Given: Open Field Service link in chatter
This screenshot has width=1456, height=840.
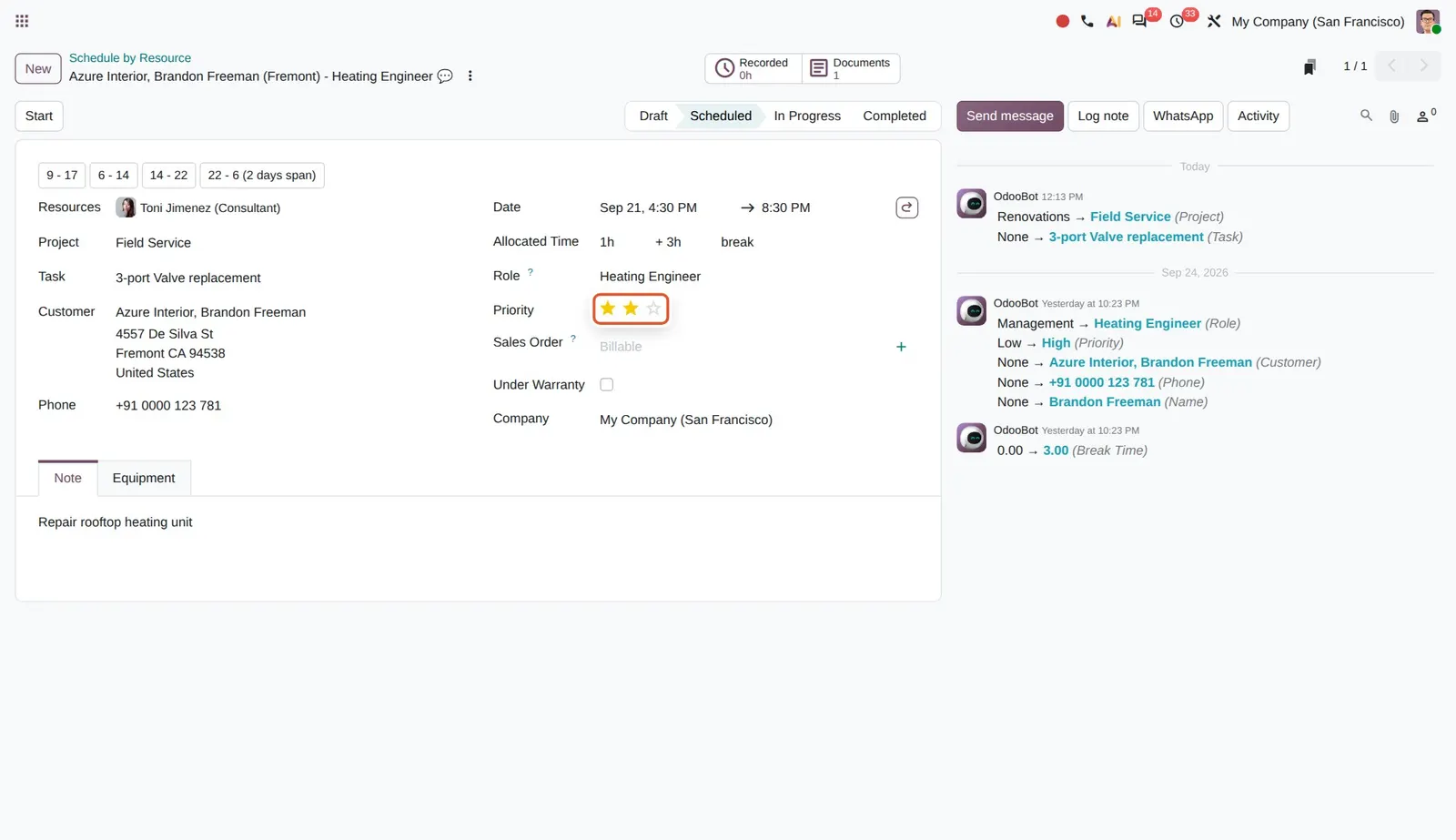Looking at the screenshot, I should [x=1130, y=217].
